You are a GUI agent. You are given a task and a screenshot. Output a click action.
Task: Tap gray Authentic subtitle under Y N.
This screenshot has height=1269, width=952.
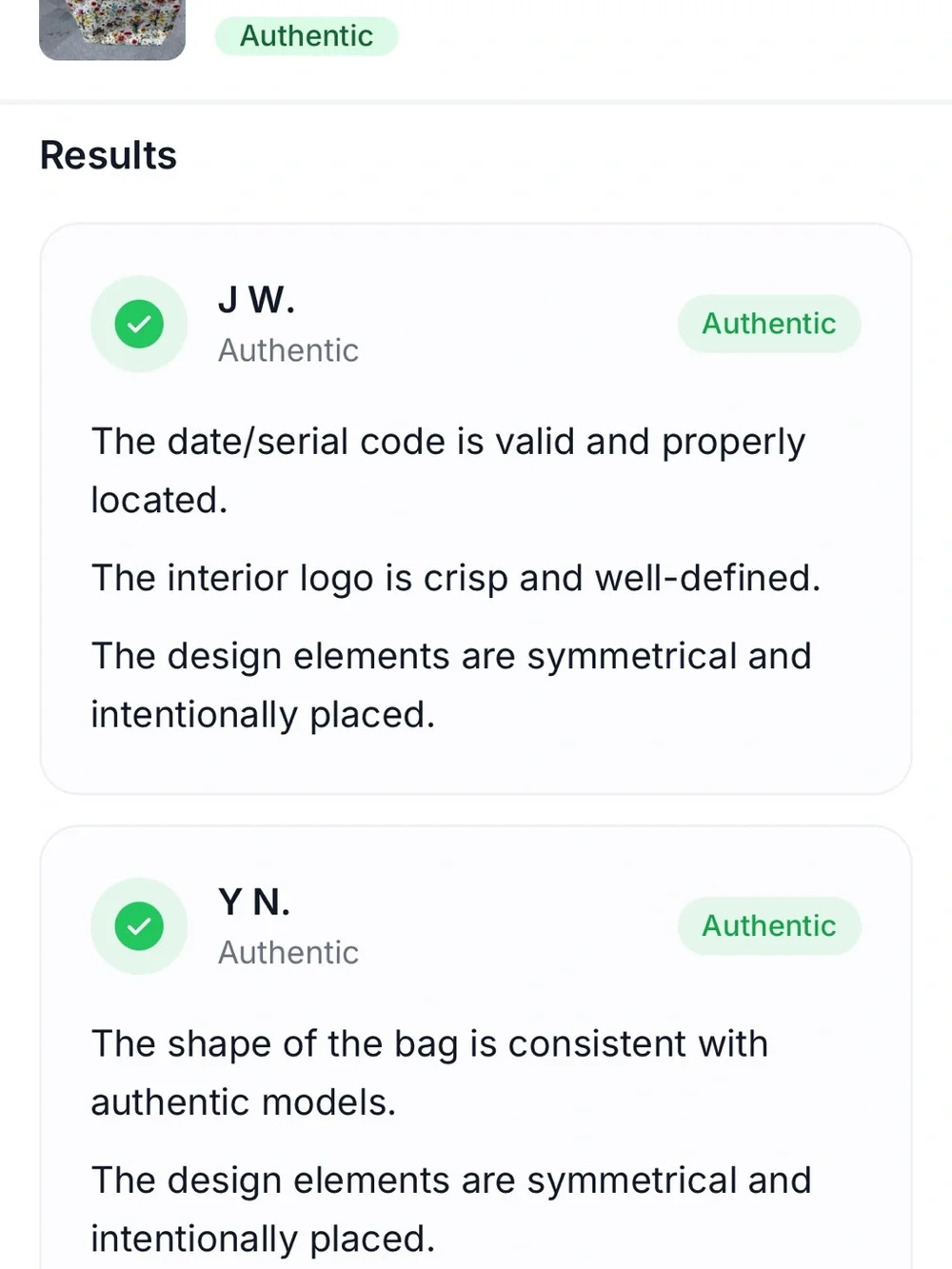tap(288, 952)
